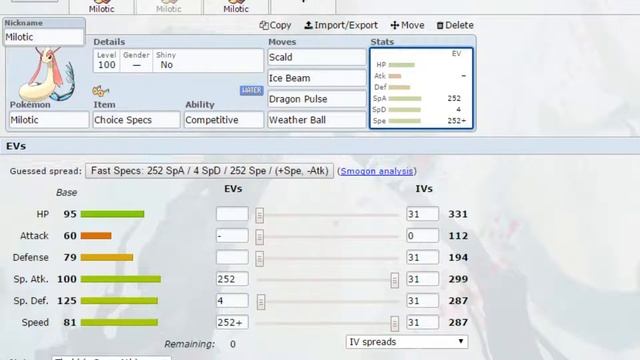The width and height of the screenshot is (640, 360).
Task: Click the HP total stat 331
Action: [458, 214]
